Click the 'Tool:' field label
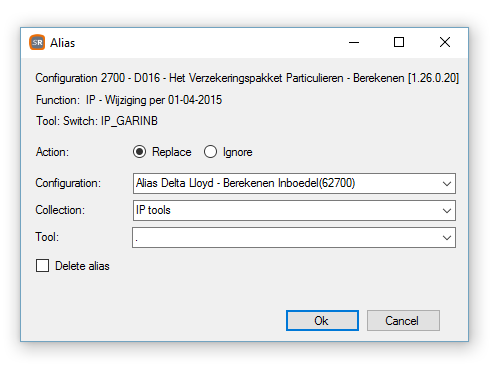 (47, 237)
